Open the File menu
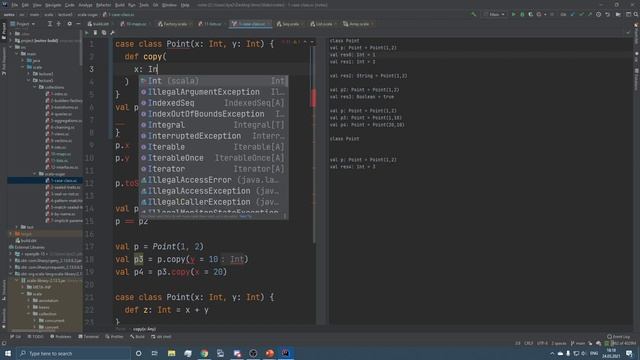640x360 pixels. [x=15, y=5]
